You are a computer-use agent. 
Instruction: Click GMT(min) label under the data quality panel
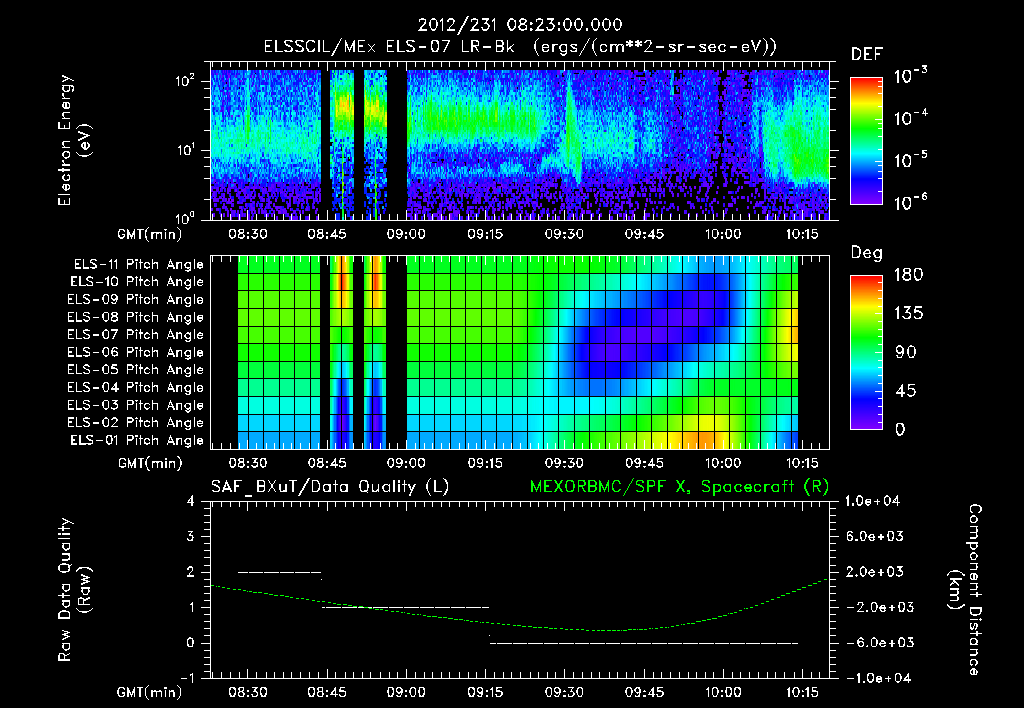150,692
